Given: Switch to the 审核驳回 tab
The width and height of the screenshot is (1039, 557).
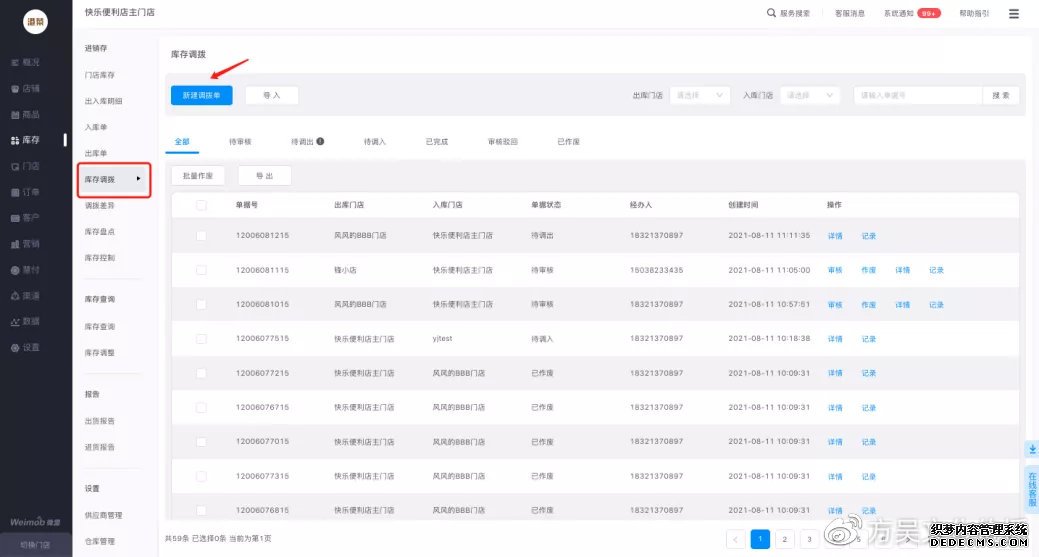Looking at the screenshot, I should point(502,142).
